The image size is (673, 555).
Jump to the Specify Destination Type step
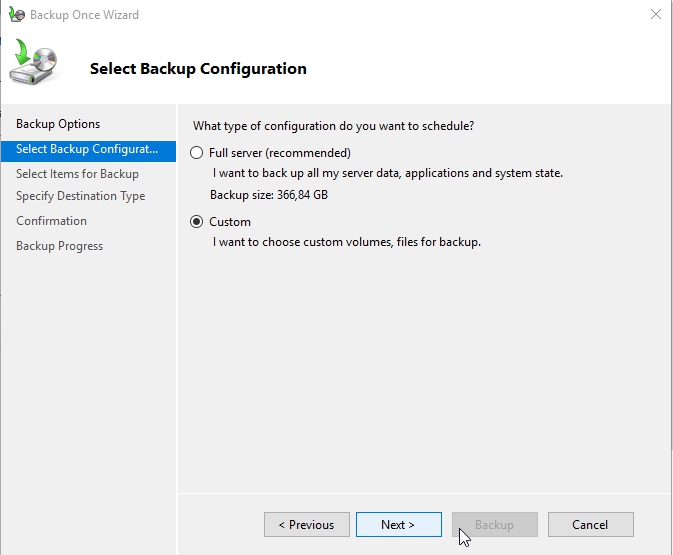(80, 196)
